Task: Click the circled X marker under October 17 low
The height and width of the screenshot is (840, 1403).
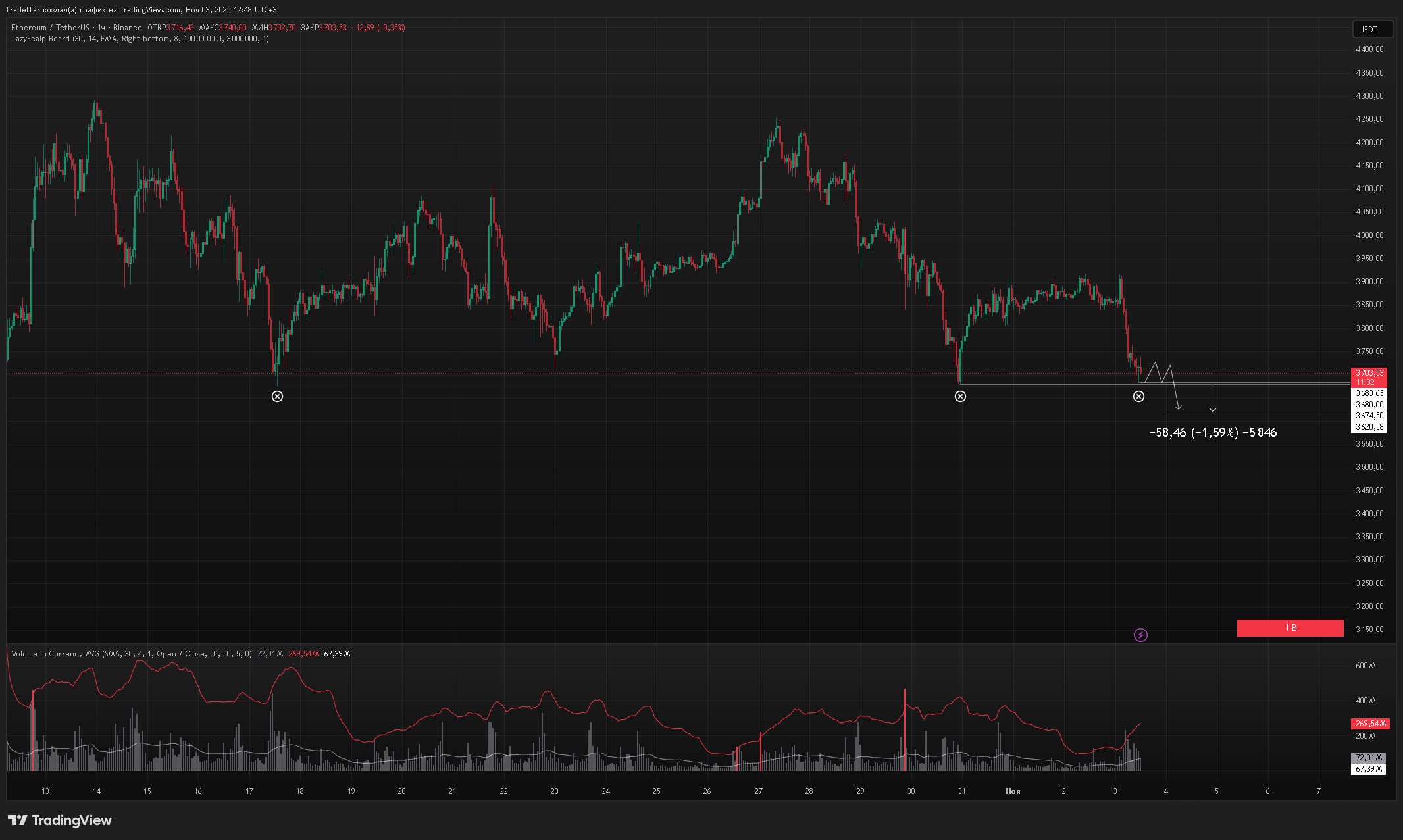Action: click(277, 396)
